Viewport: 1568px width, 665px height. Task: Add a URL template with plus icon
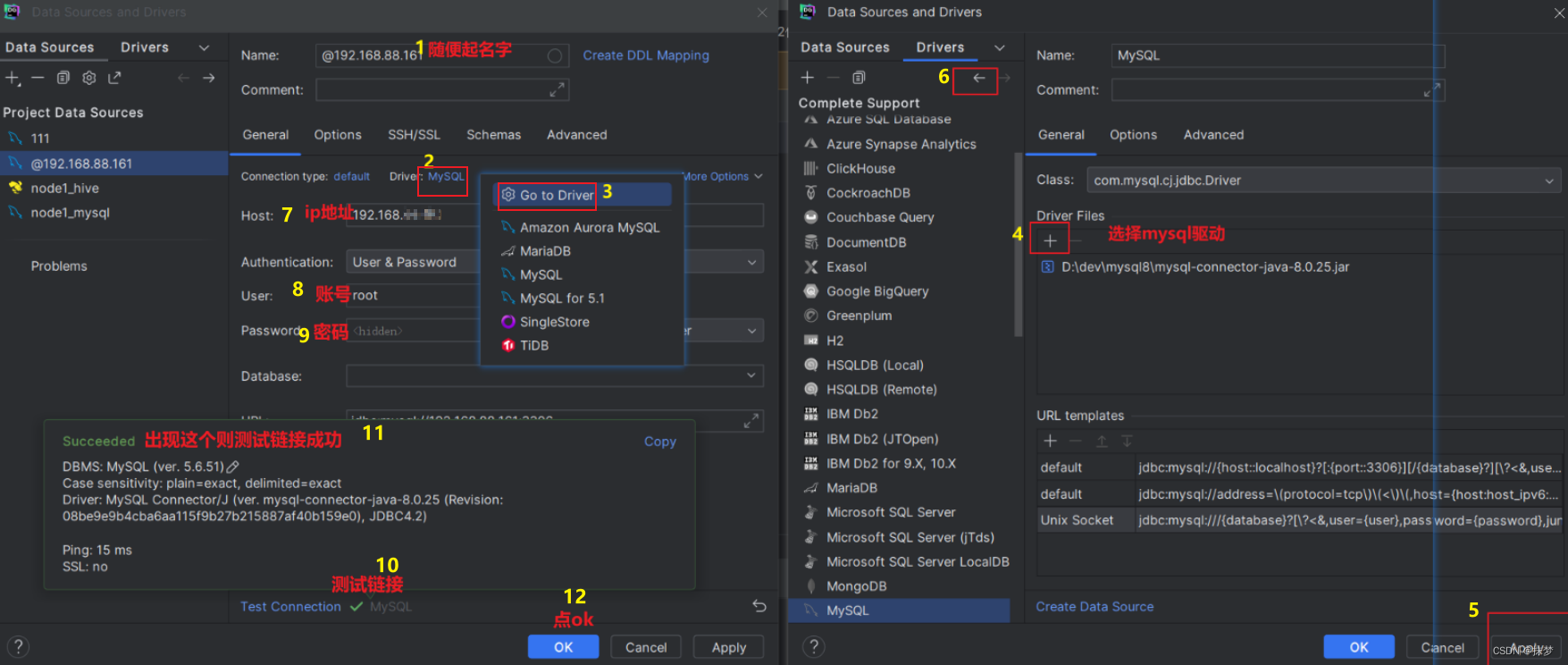pyautogui.click(x=1051, y=441)
